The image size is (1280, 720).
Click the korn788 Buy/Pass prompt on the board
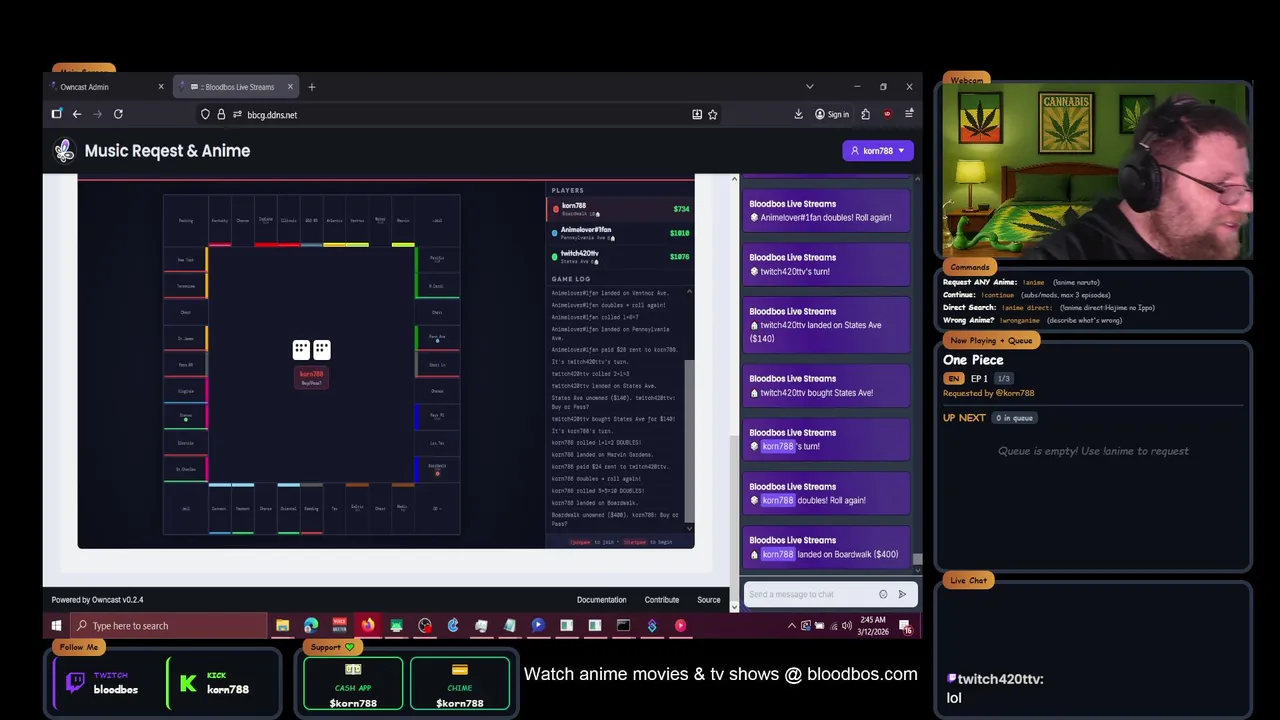coord(311,378)
